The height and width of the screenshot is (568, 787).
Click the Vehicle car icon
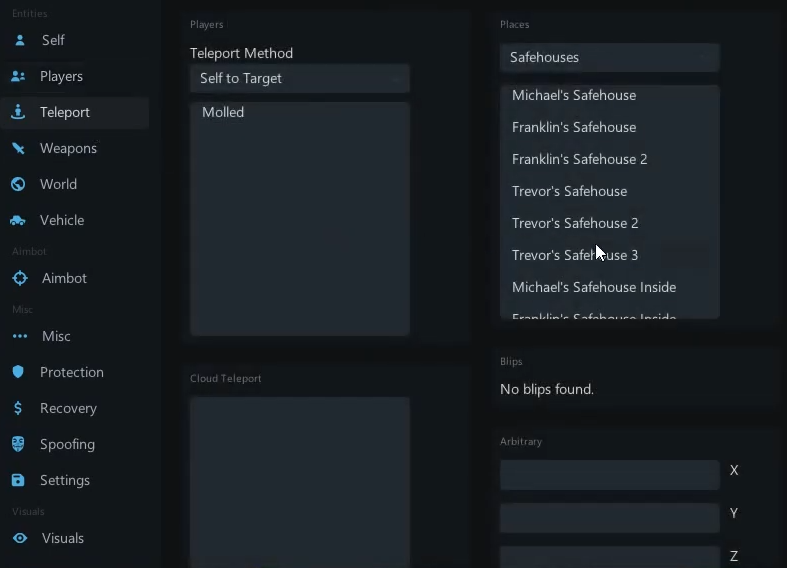tap(18, 220)
